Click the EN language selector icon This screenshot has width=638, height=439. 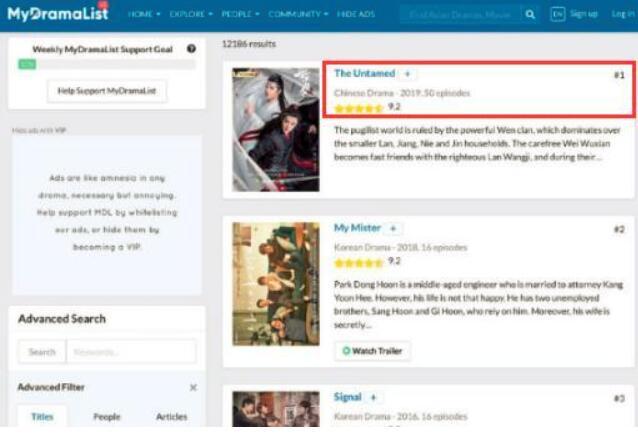click(x=557, y=14)
